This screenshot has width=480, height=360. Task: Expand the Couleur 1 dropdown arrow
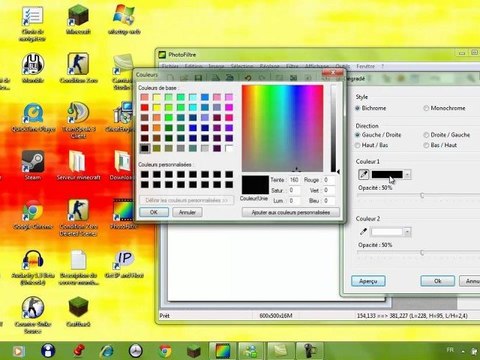coord(407,174)
